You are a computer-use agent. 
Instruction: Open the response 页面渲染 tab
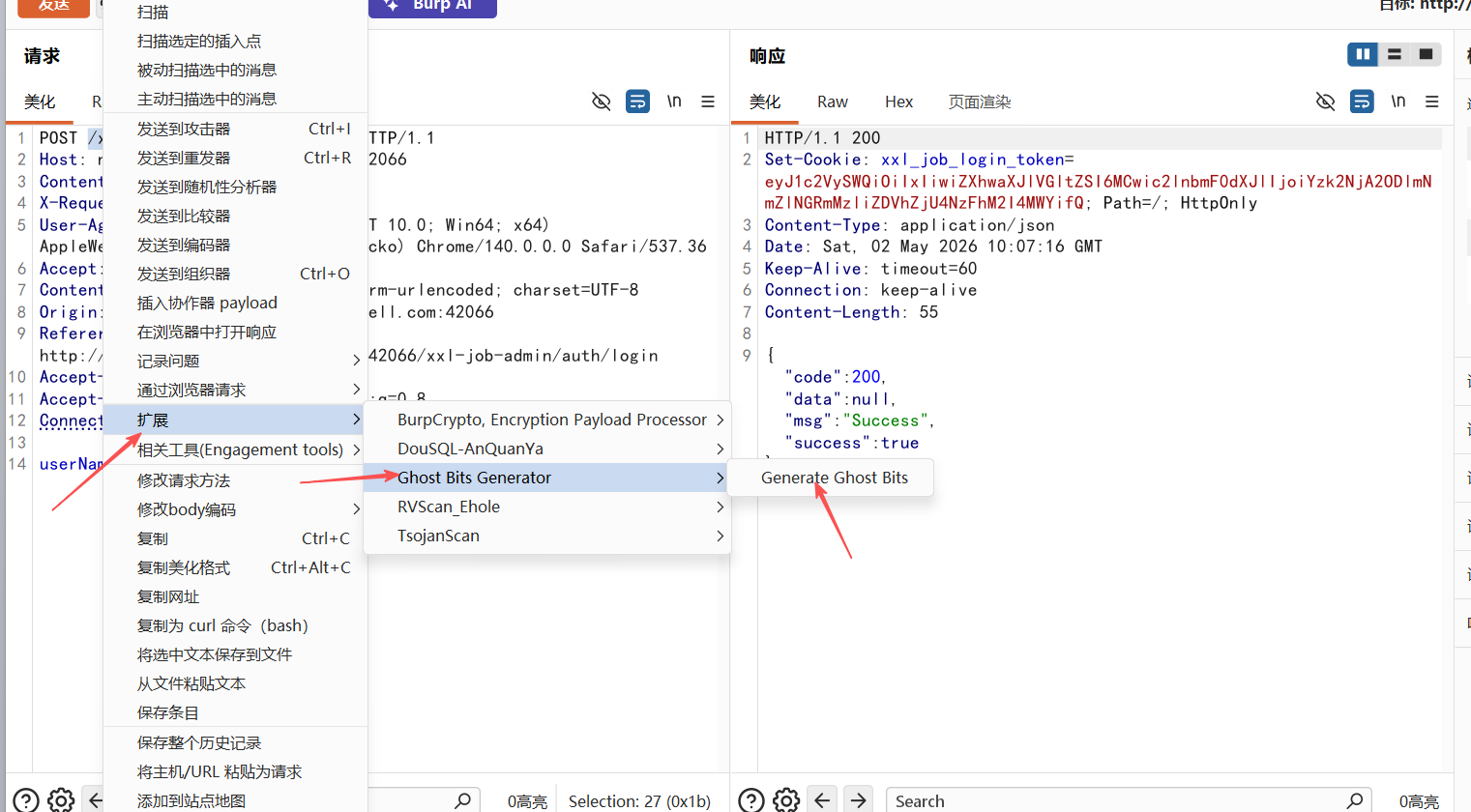[x=980, y=101]
